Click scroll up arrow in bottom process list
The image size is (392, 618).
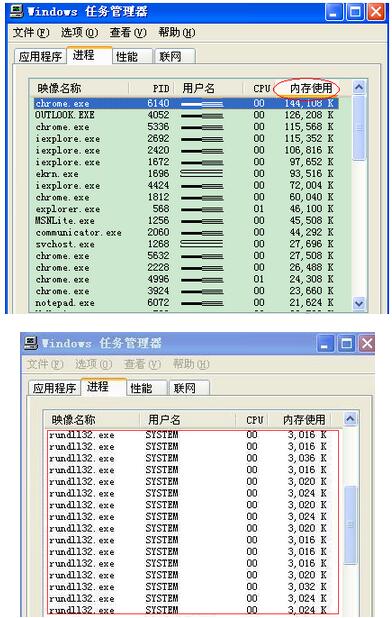click(x=350, y=419)
